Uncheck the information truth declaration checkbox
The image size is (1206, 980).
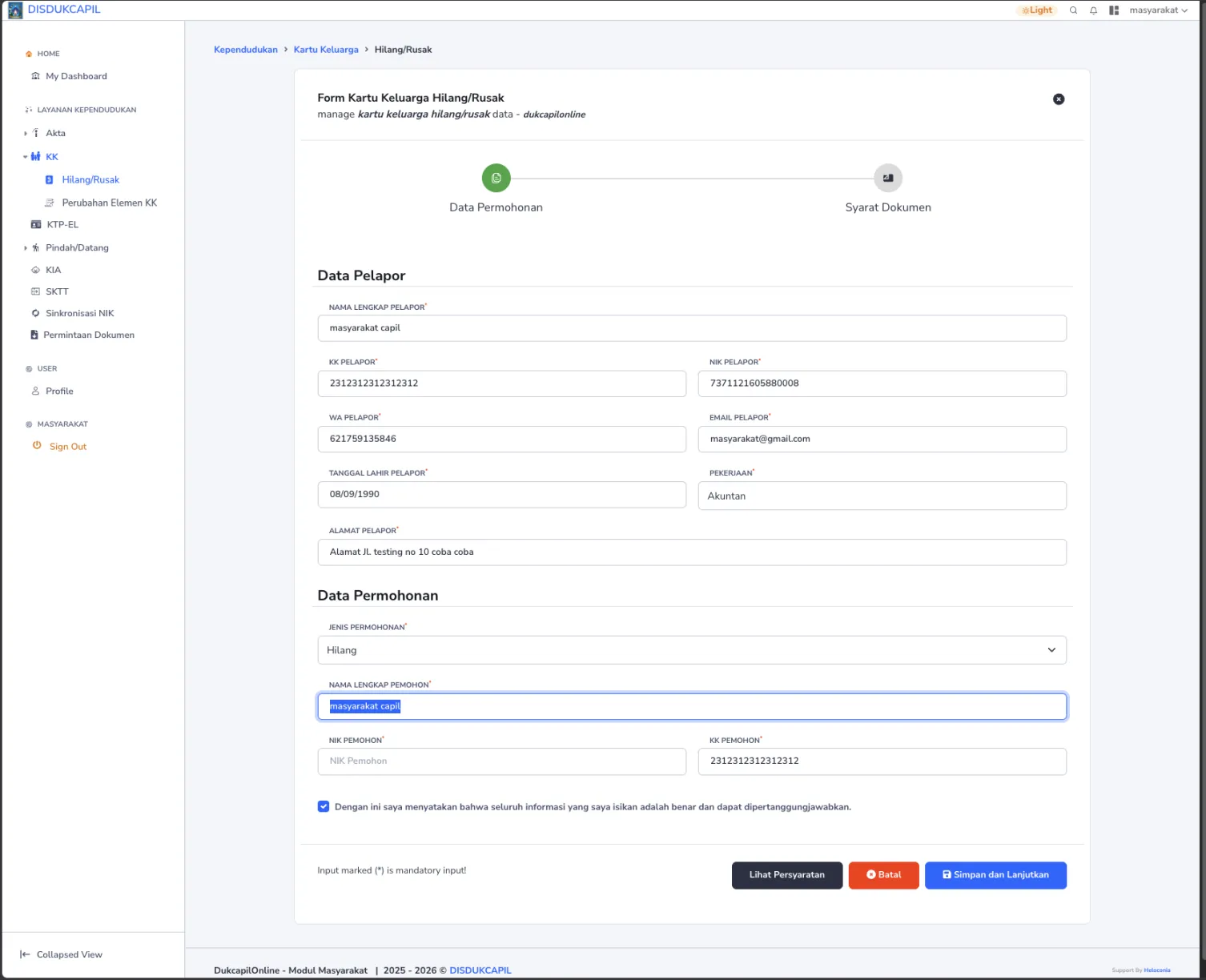coord(324,807)
